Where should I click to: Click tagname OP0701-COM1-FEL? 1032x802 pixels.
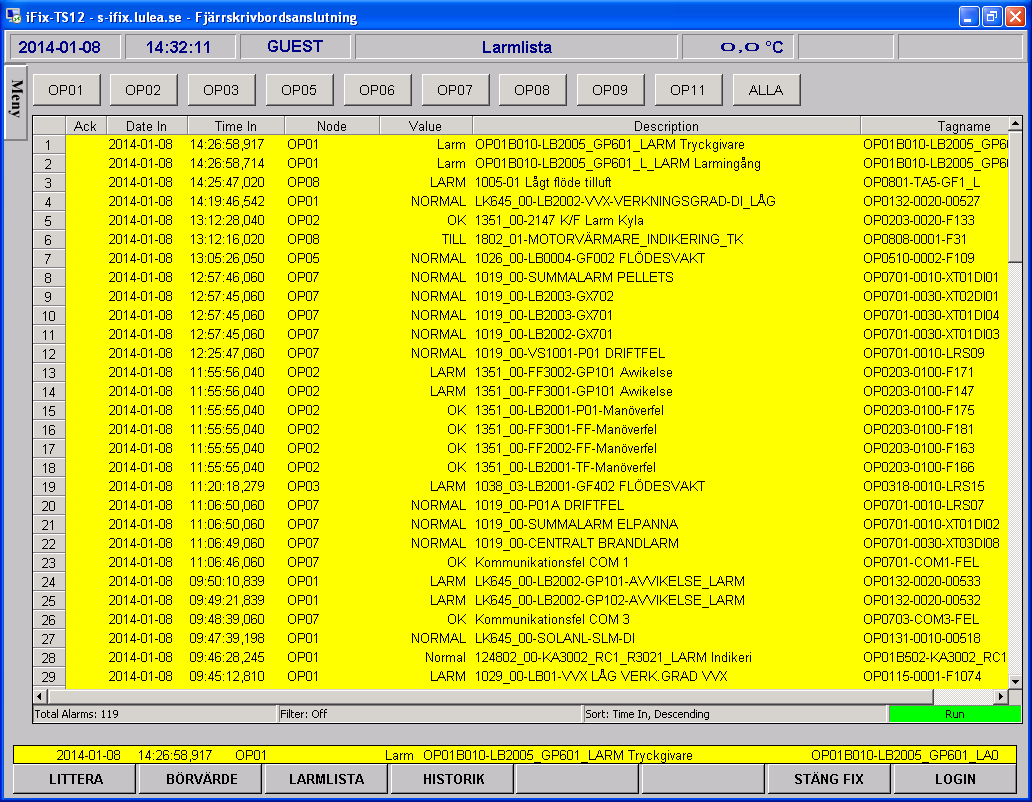coord(921,563)
